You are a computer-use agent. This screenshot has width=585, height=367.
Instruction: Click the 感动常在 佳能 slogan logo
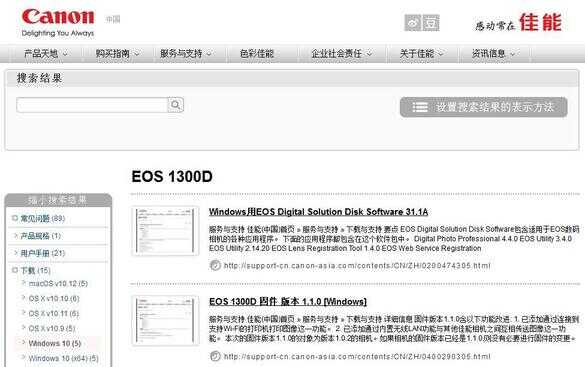tap(519, 23)
